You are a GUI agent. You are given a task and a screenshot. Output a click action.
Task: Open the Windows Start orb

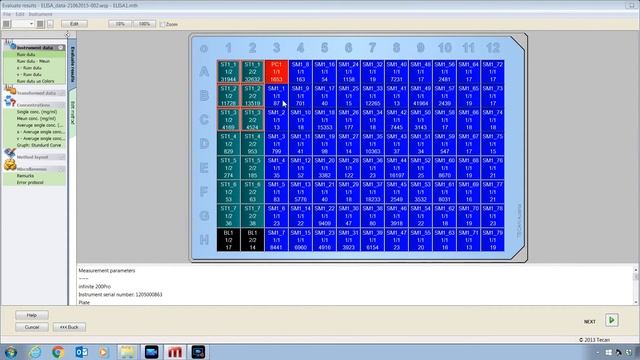[x=11, y=352]
